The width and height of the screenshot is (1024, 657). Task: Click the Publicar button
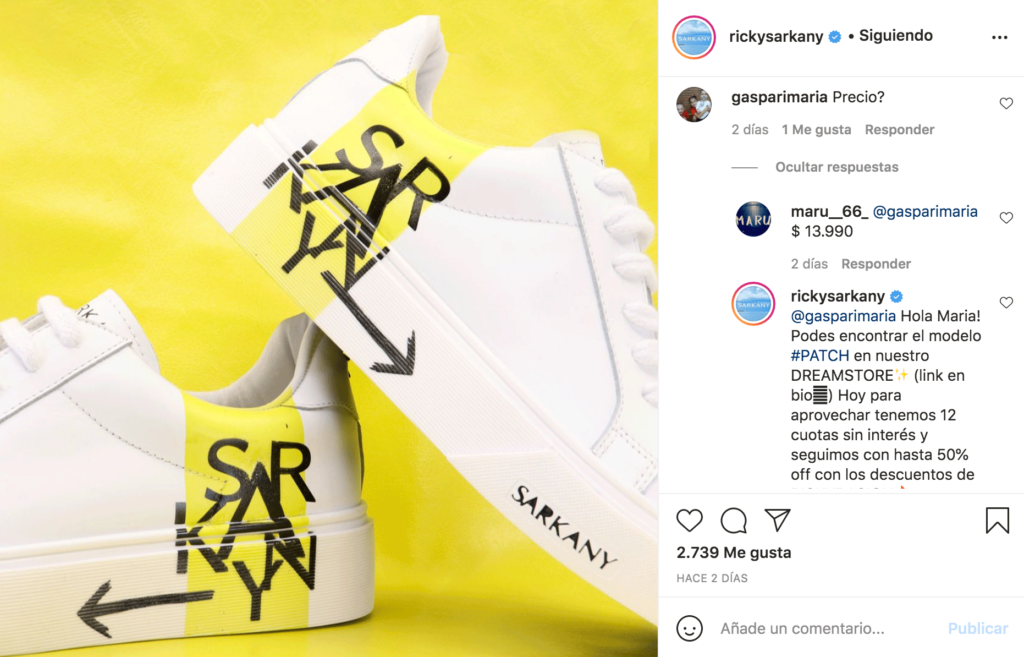(978, 628)
